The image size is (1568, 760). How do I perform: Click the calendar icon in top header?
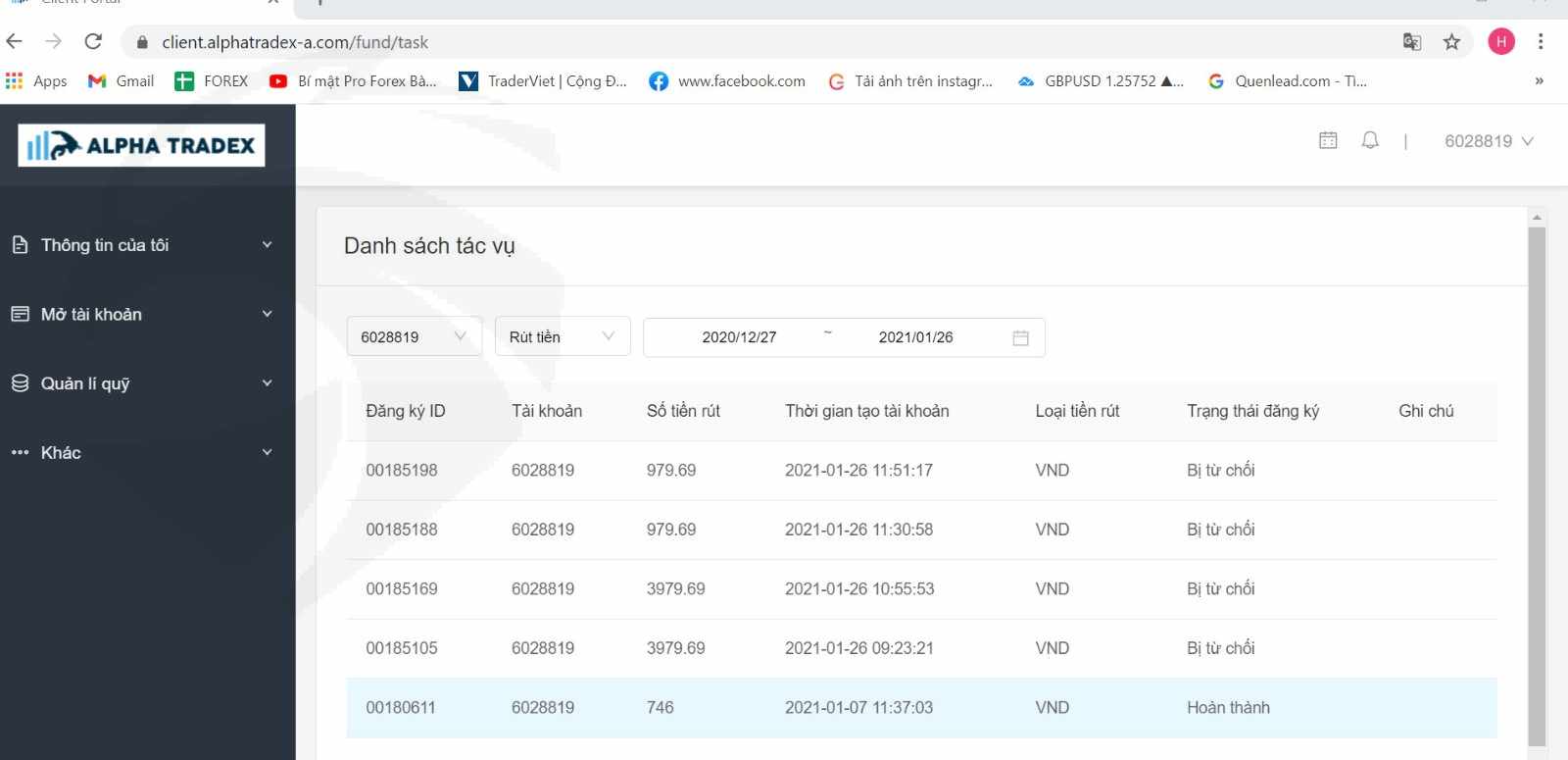[1328, 140]
